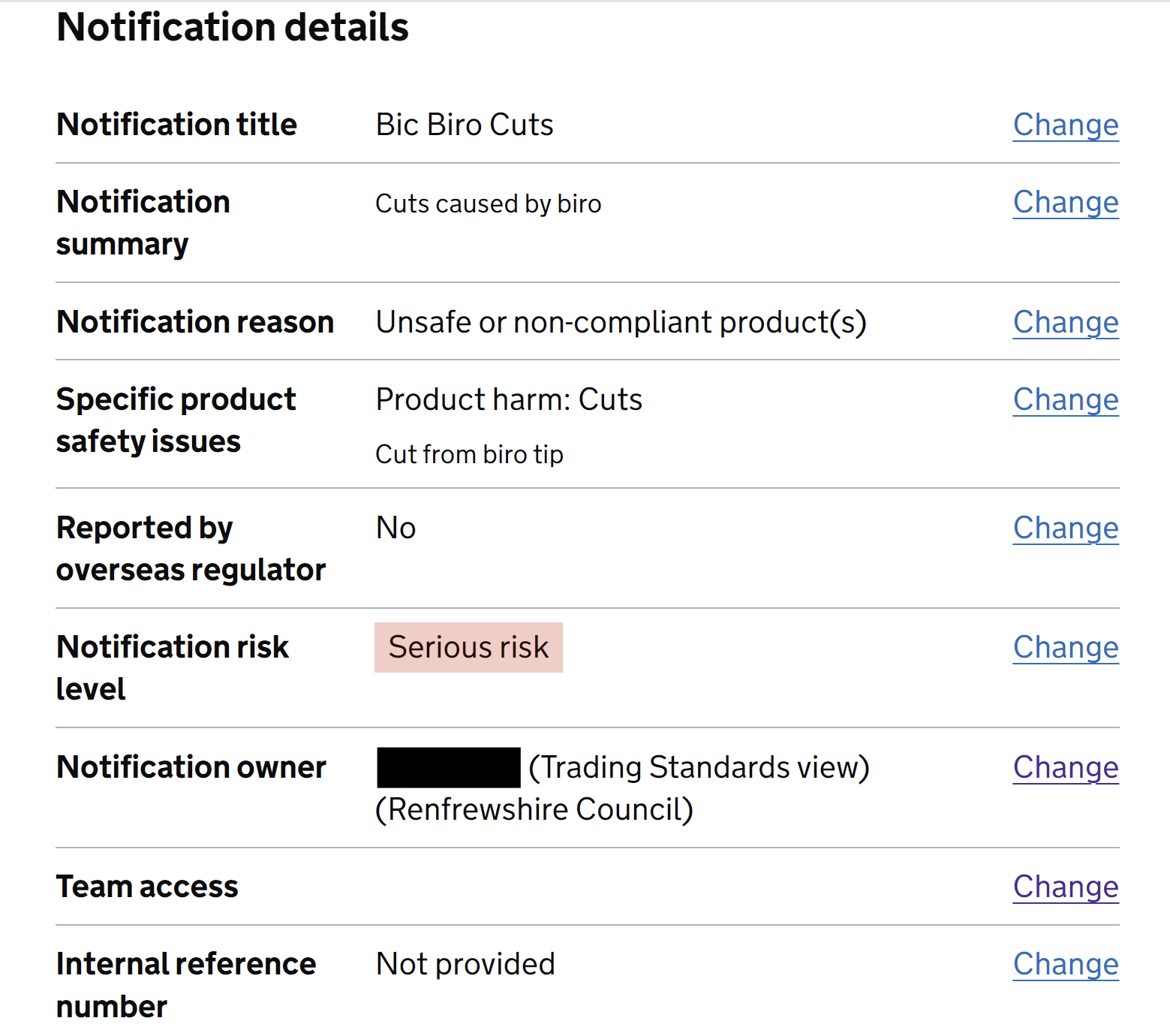Click the redacted notification owner name
The image size is (1170, 1036).
448,767
